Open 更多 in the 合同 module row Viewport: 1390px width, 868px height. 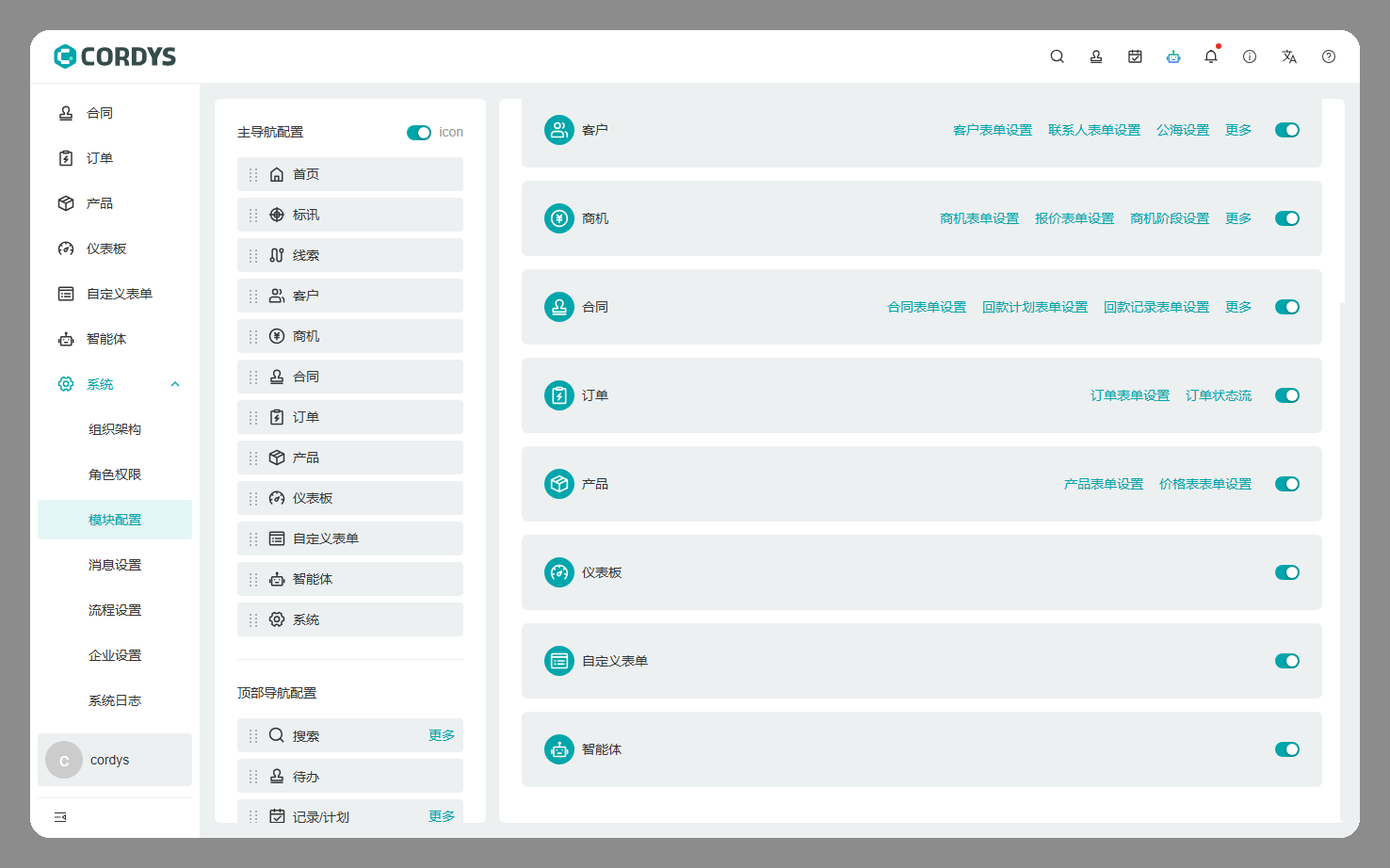1238,307
